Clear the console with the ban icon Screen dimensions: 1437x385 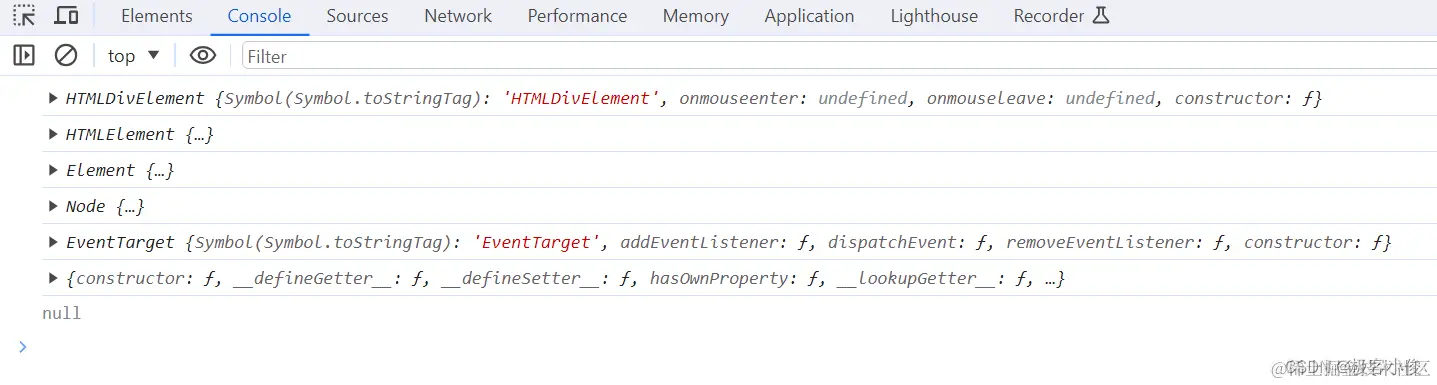tap(66, 56)
